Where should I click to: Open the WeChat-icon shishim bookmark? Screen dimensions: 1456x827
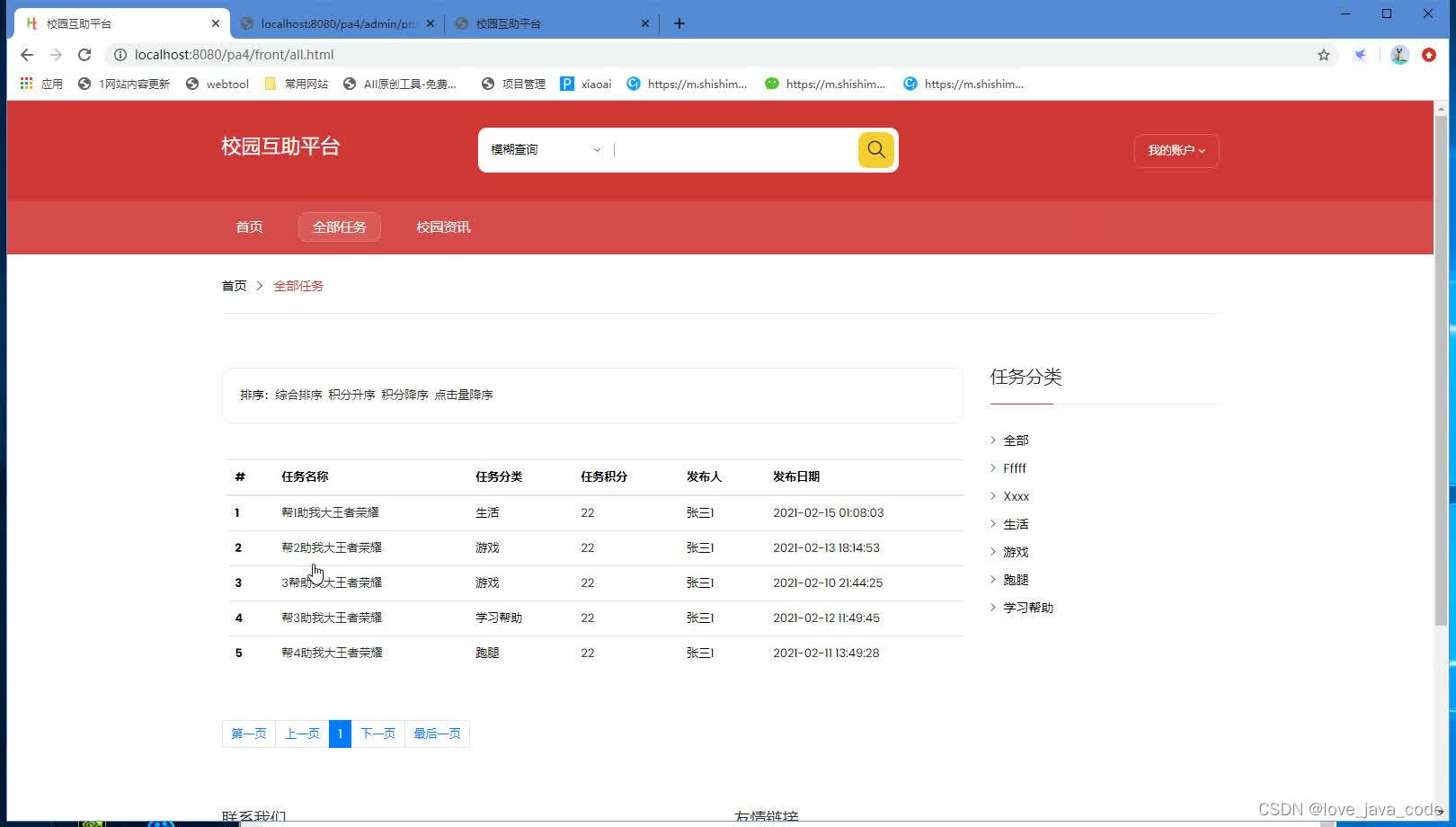pos(825,84)
